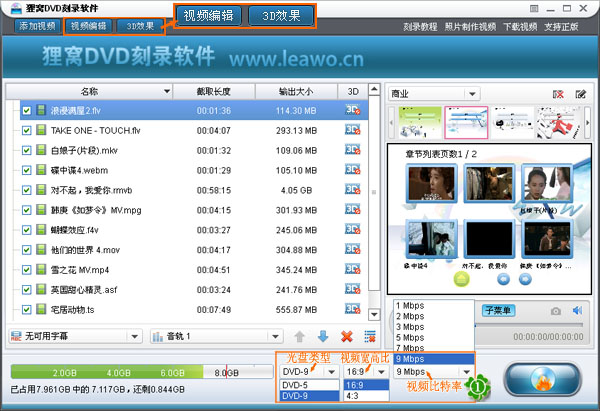Viewport: 600px width, 411px height.
Task: Open the 下载视频 link
Action: 520,27
